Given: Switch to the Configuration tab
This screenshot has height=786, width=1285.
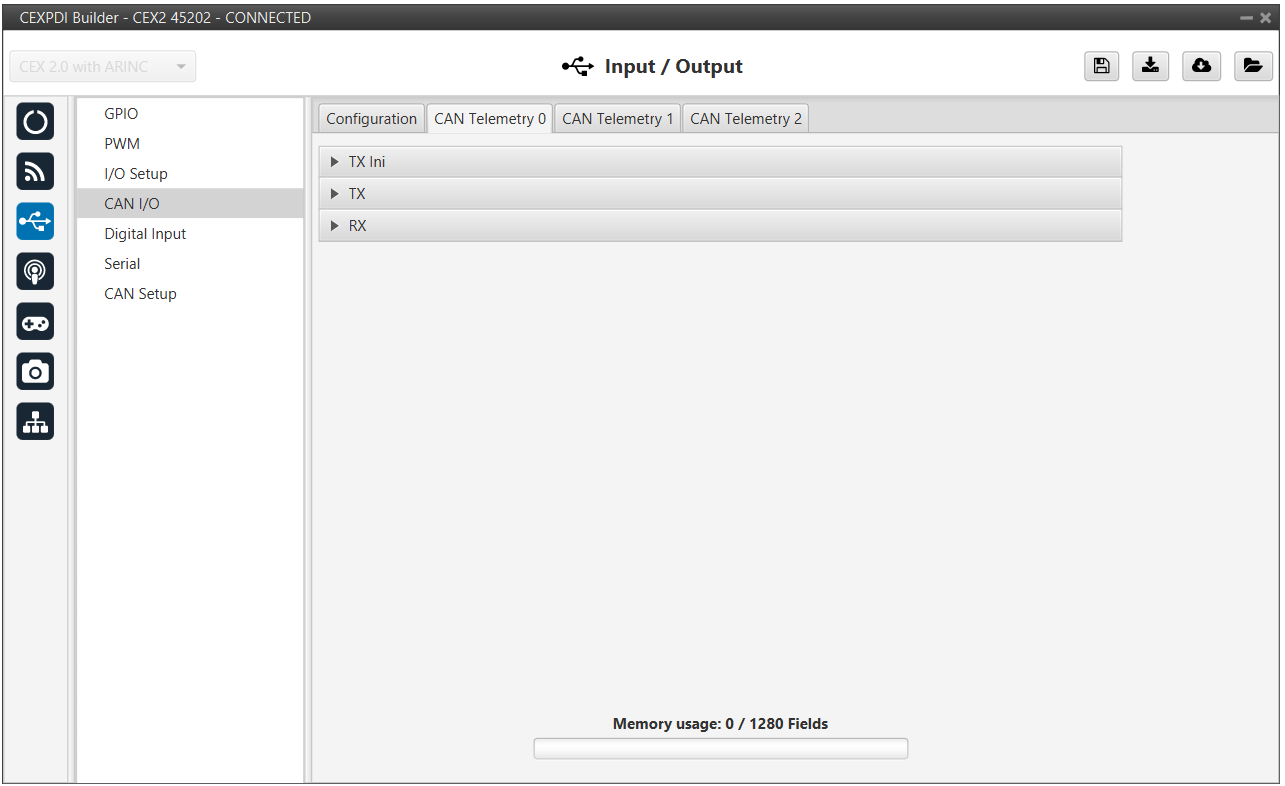Looking at the screenshot, I should [x=371, y=119].
